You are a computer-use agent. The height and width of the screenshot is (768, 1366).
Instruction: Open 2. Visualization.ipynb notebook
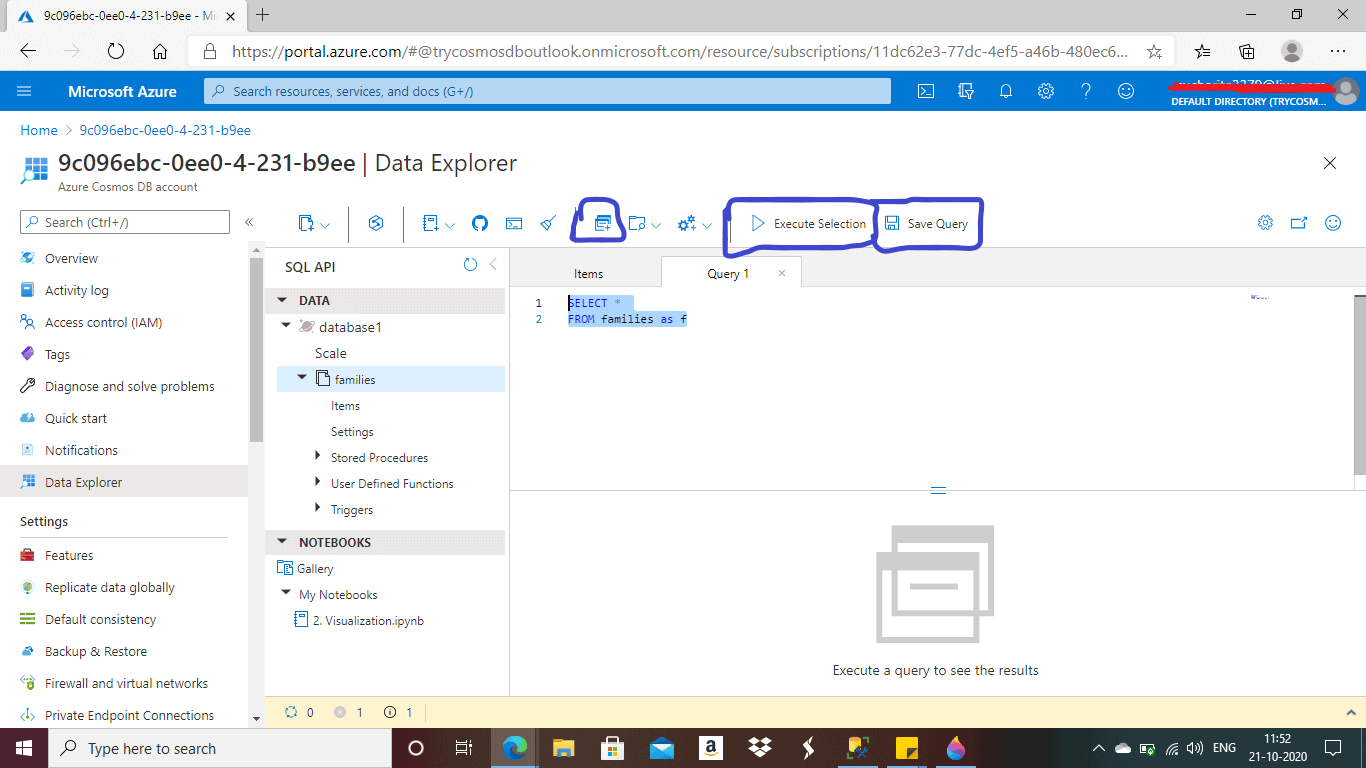point(368,620)
